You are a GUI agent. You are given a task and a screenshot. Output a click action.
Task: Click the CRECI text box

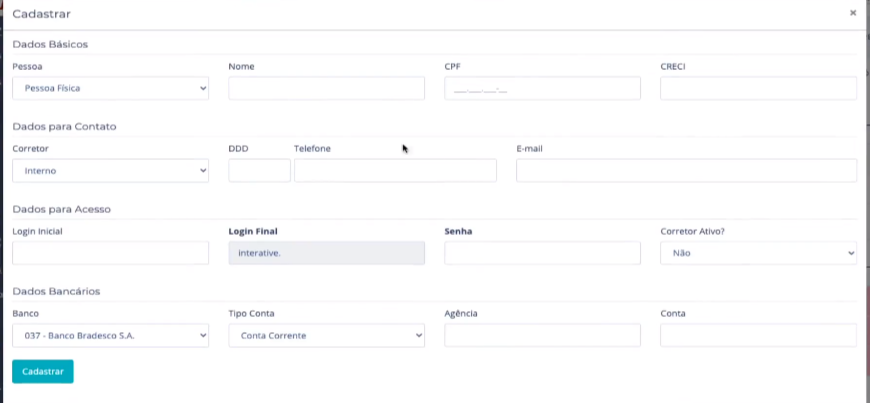[x=758, y=88]
